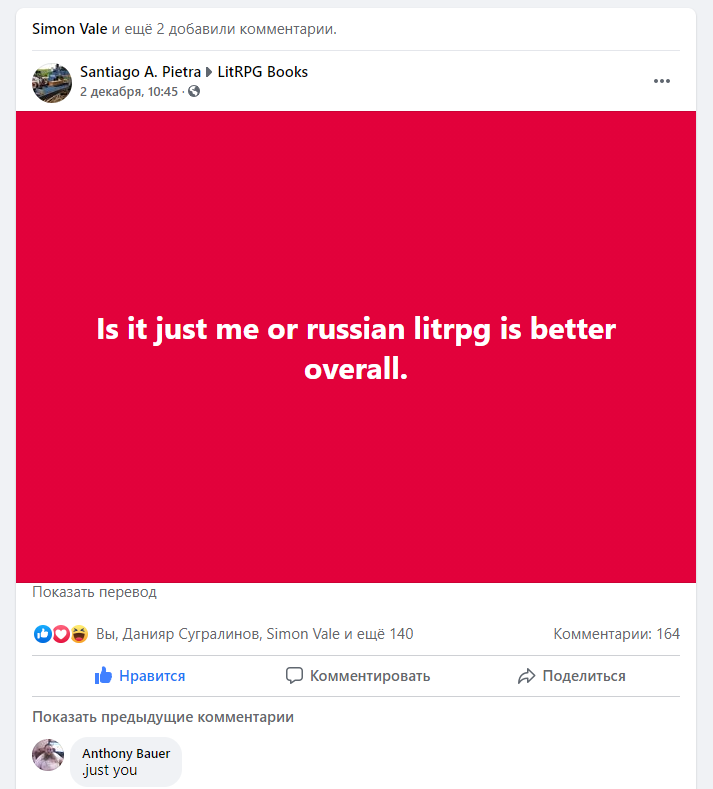This screenshot has height=789, width=713.
Task: Click the share arrow icon beside Поделиться
Action: click(x=527, y=676)
